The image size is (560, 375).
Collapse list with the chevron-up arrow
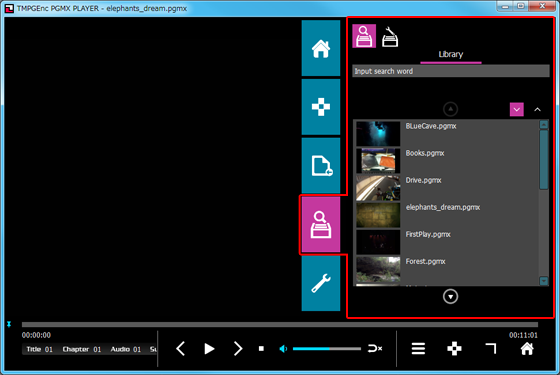coord(537,110)
